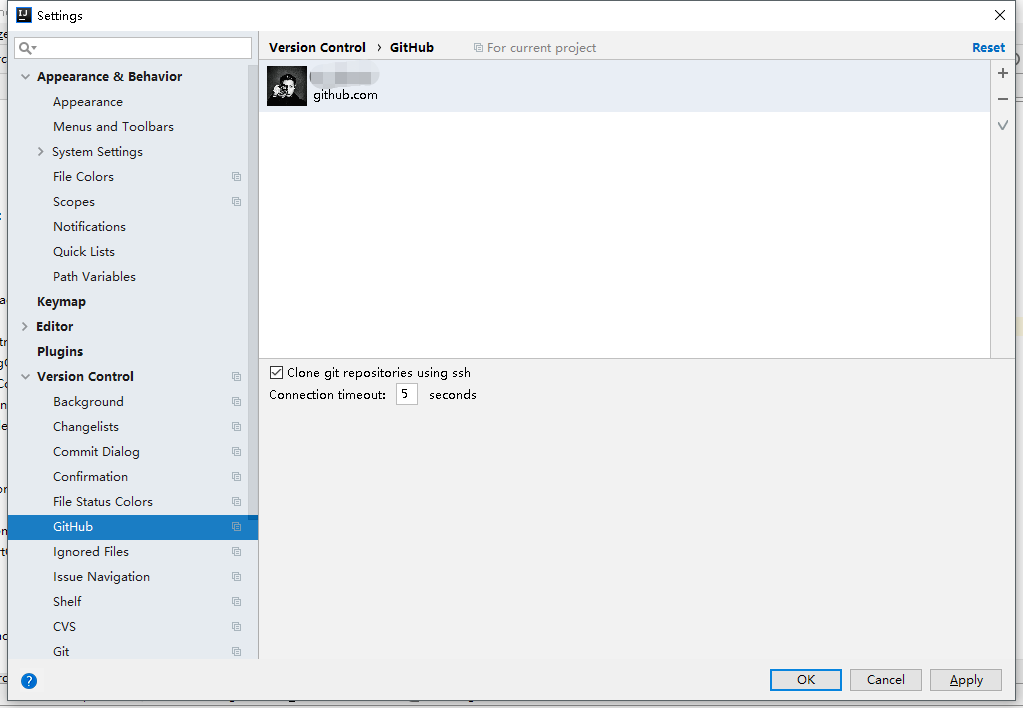
Task: Click project-level icon next to Background
Action: coord(236,402)
